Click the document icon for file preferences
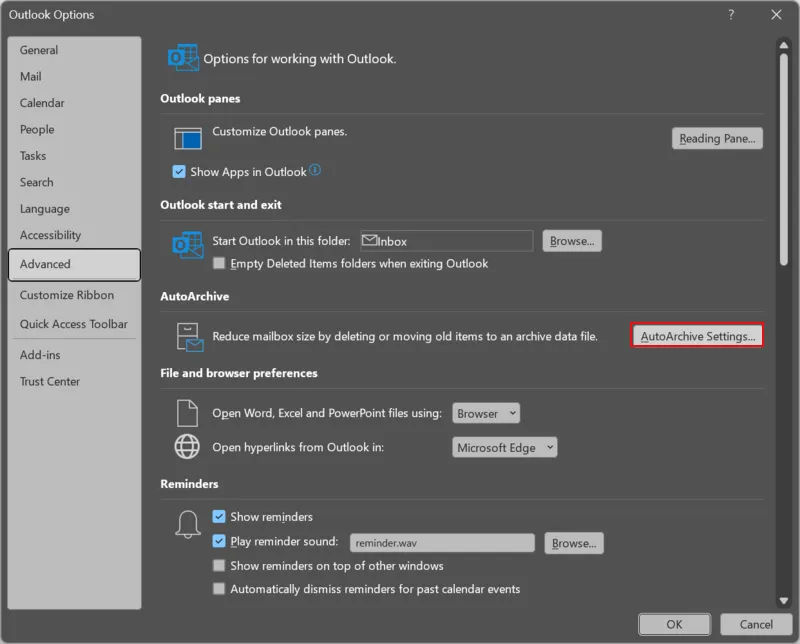 tap(187, 413)
